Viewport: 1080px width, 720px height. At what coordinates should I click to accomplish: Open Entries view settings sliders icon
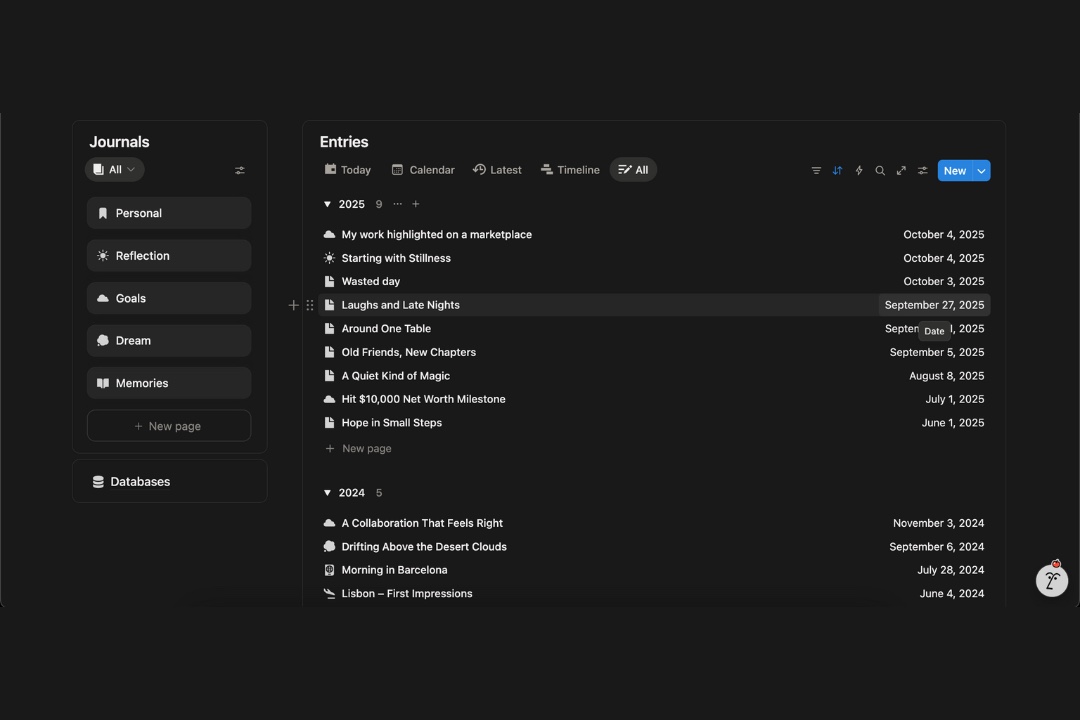(x=922, y=171)
